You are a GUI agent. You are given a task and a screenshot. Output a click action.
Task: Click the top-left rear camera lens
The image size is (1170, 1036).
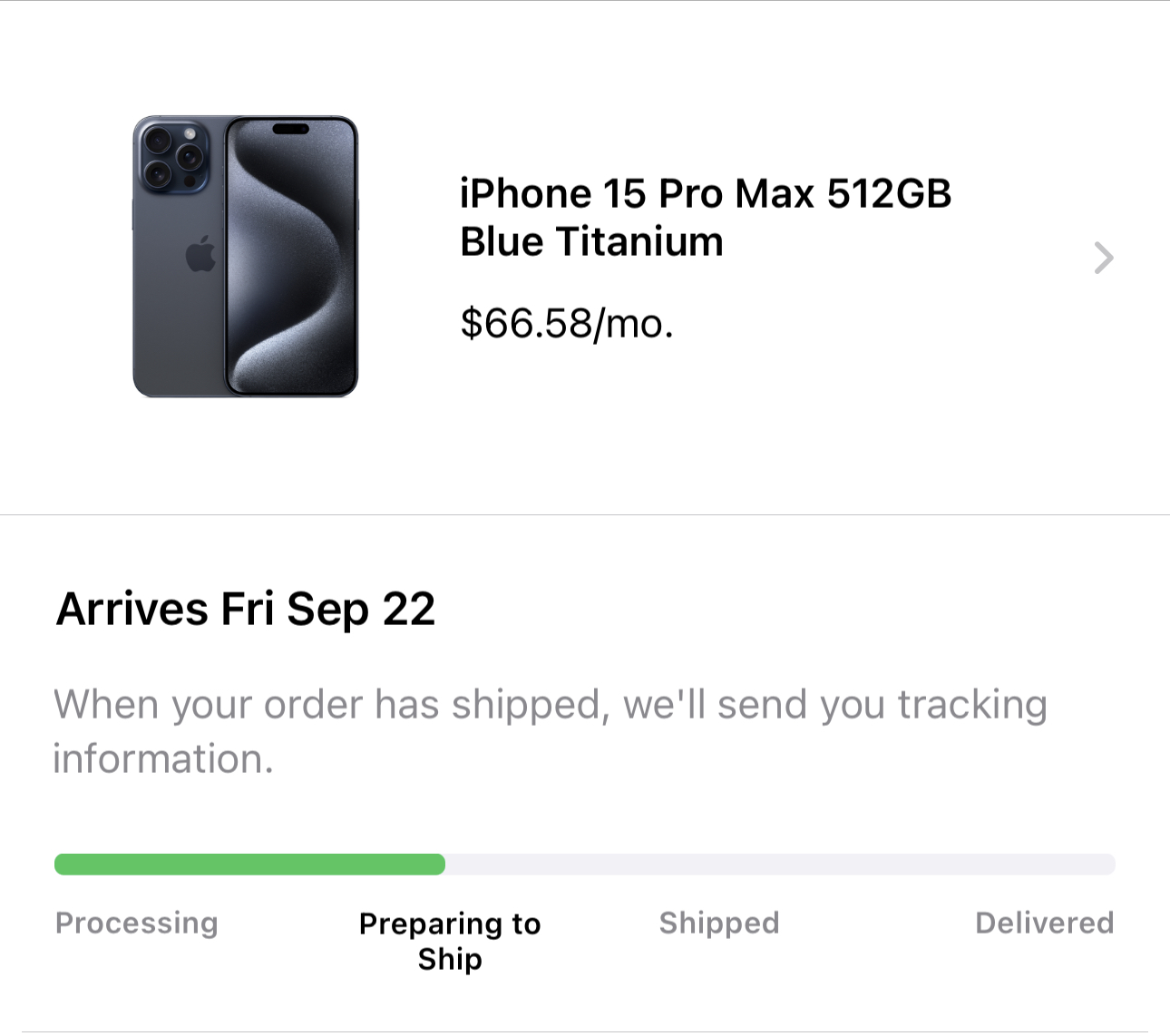(x=158, y=141)
